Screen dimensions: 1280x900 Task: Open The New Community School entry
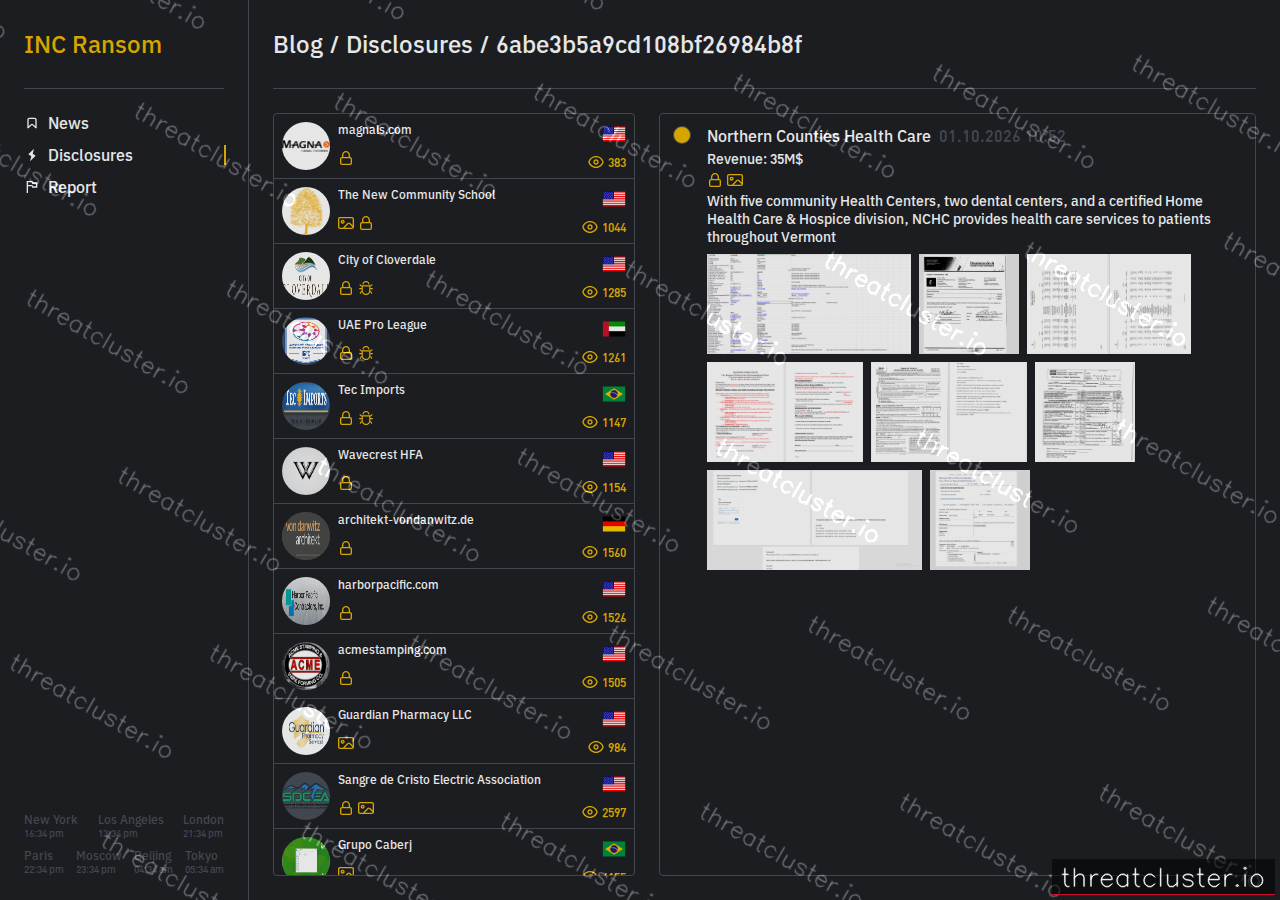click(454, 211)
